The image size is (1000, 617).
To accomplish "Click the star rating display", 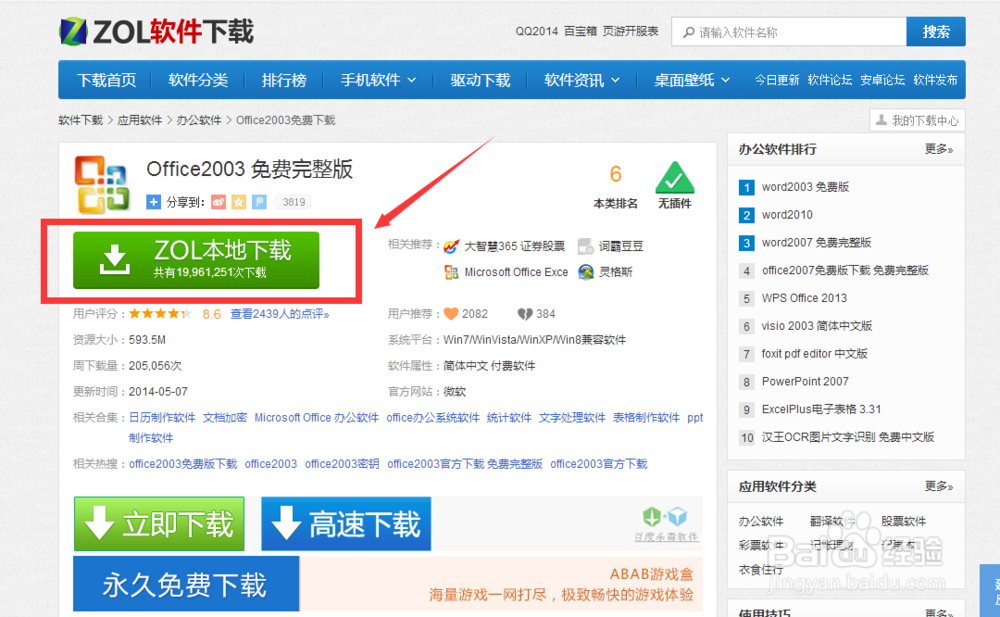I will 160,314.
